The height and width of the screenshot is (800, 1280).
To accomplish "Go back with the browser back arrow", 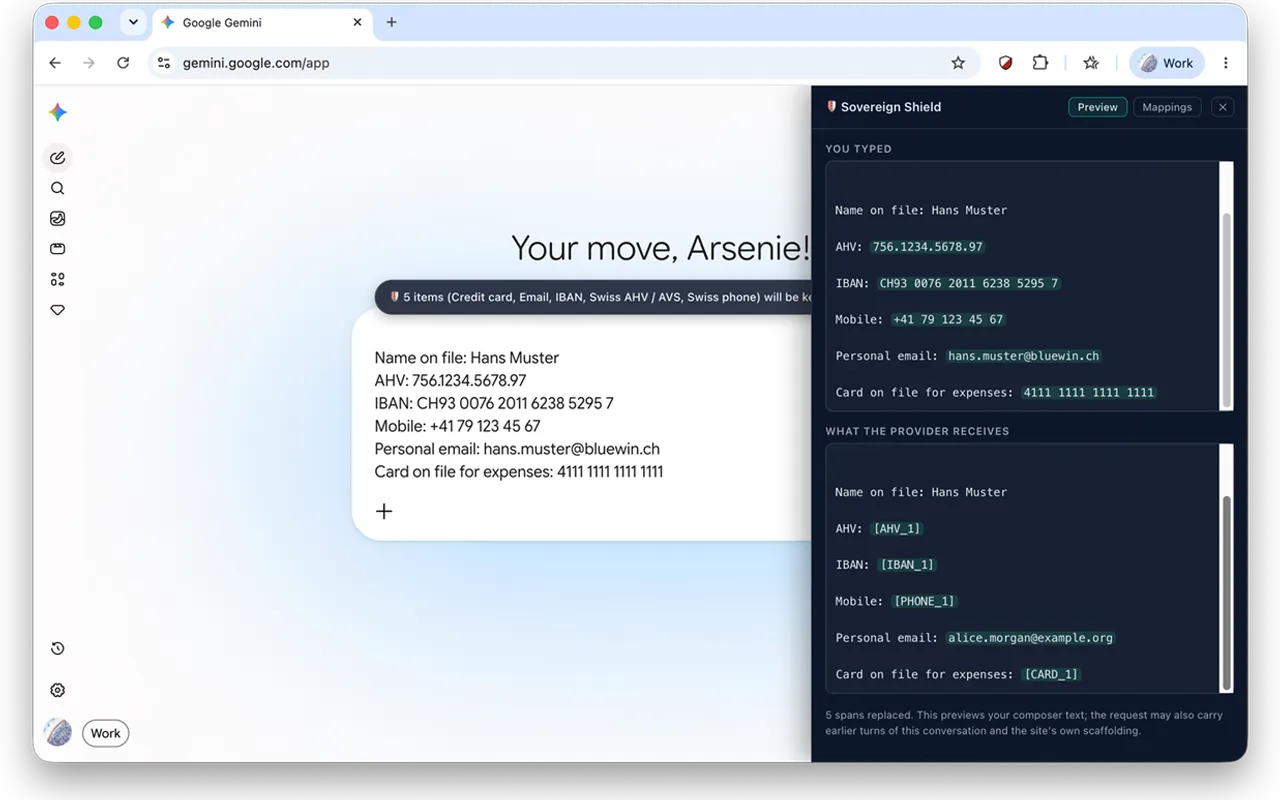I will pos(55,63).
